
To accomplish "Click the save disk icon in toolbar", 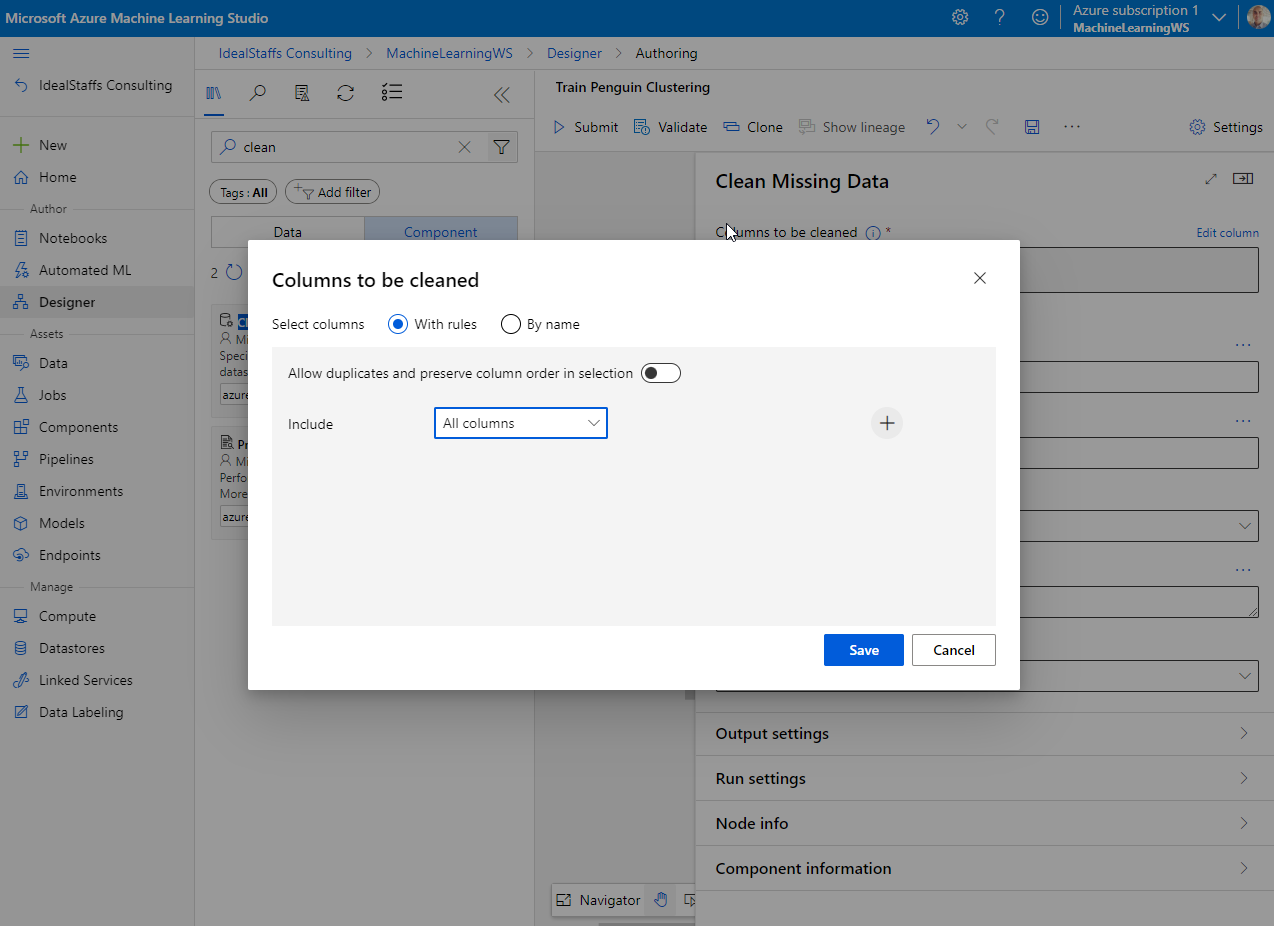I will pyautogui.click(x=1032, y=127).
